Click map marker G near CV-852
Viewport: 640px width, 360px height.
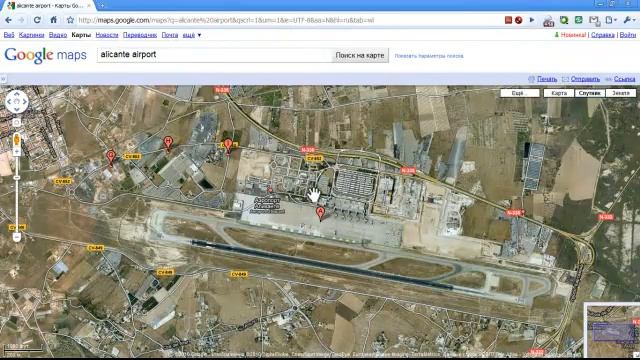tap(111, 158)
